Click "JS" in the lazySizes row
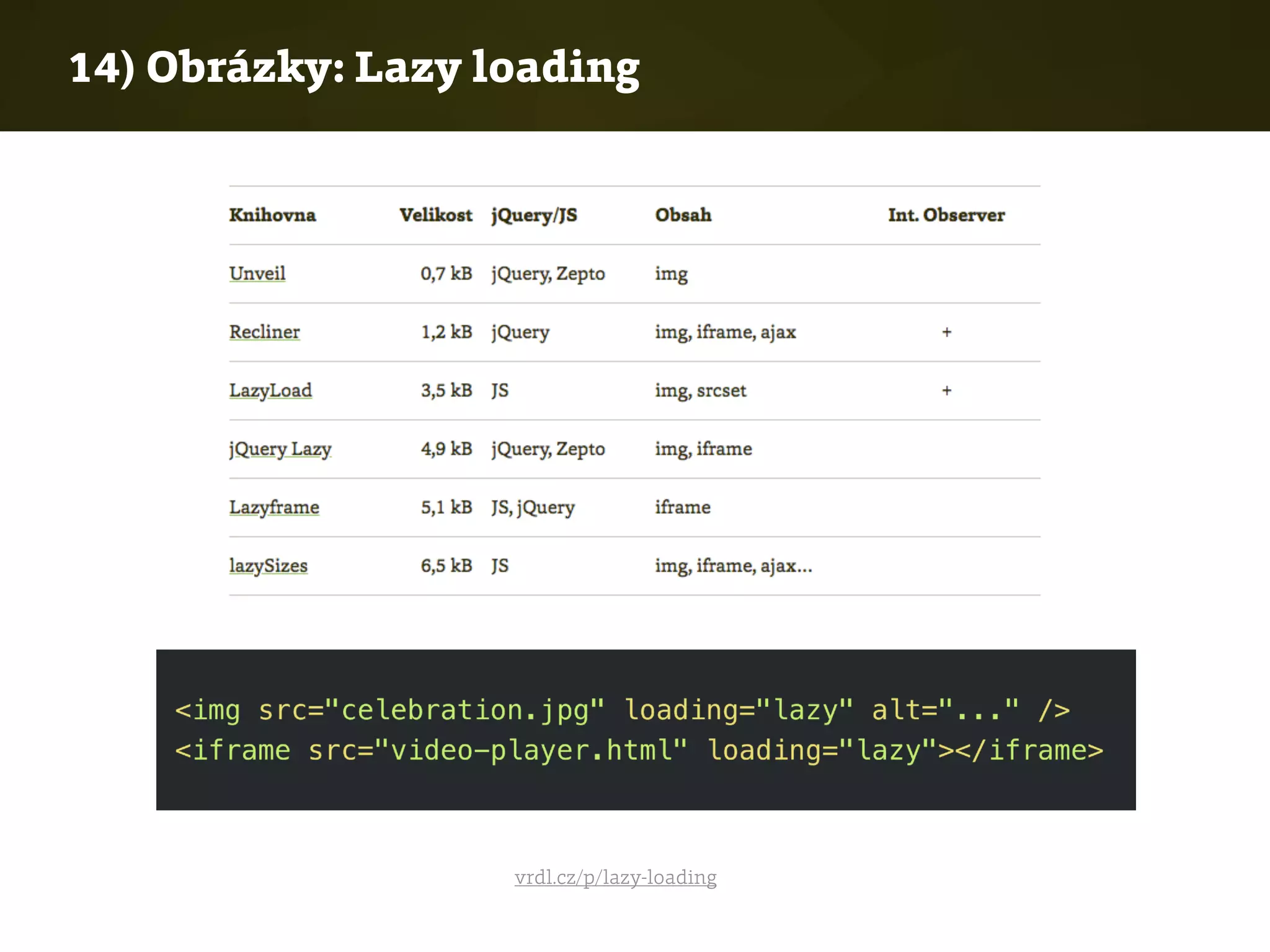The image size is (1270, 952). click(x=500, y=566)
